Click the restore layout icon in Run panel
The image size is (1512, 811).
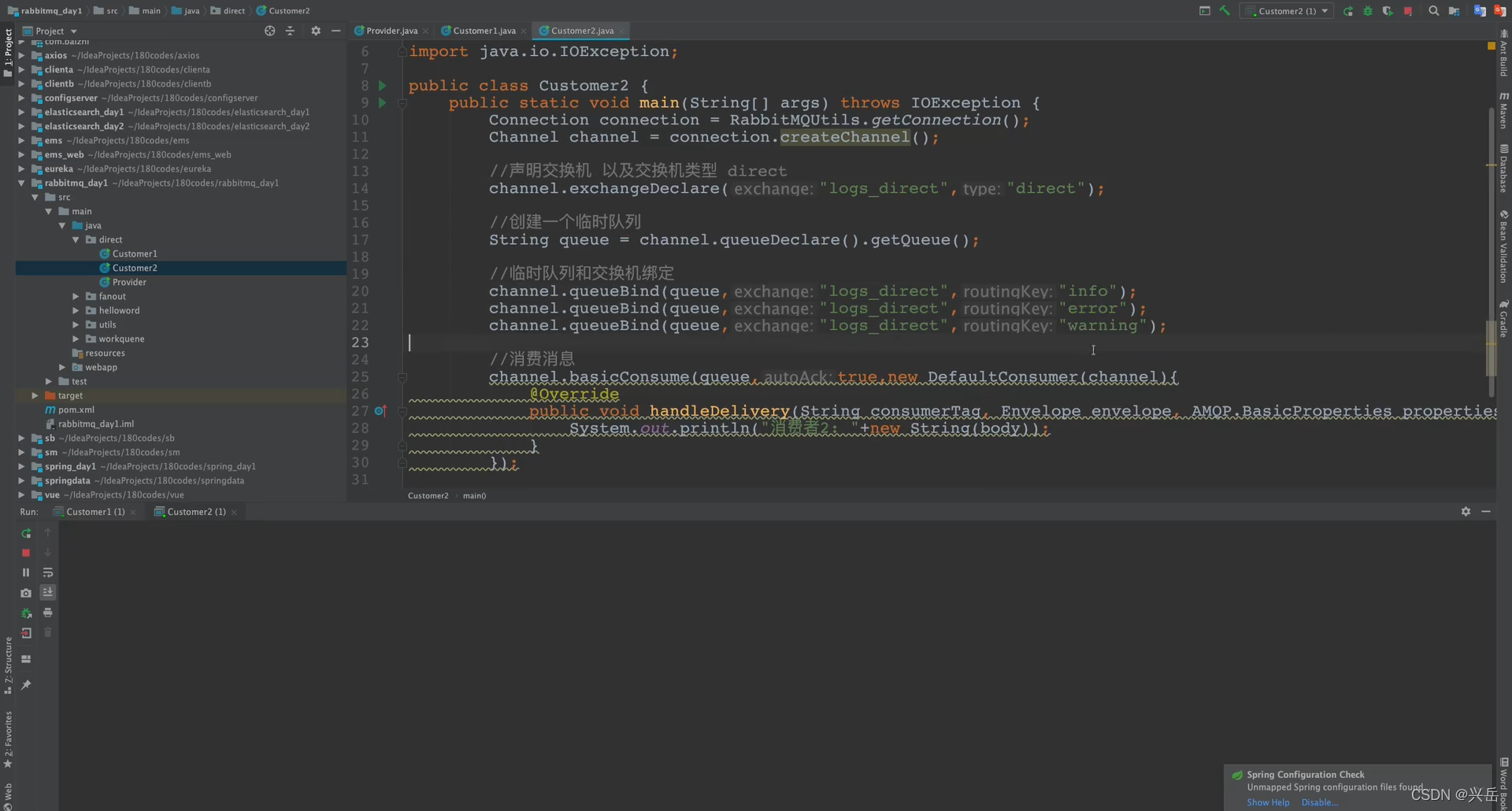point(26,659)
